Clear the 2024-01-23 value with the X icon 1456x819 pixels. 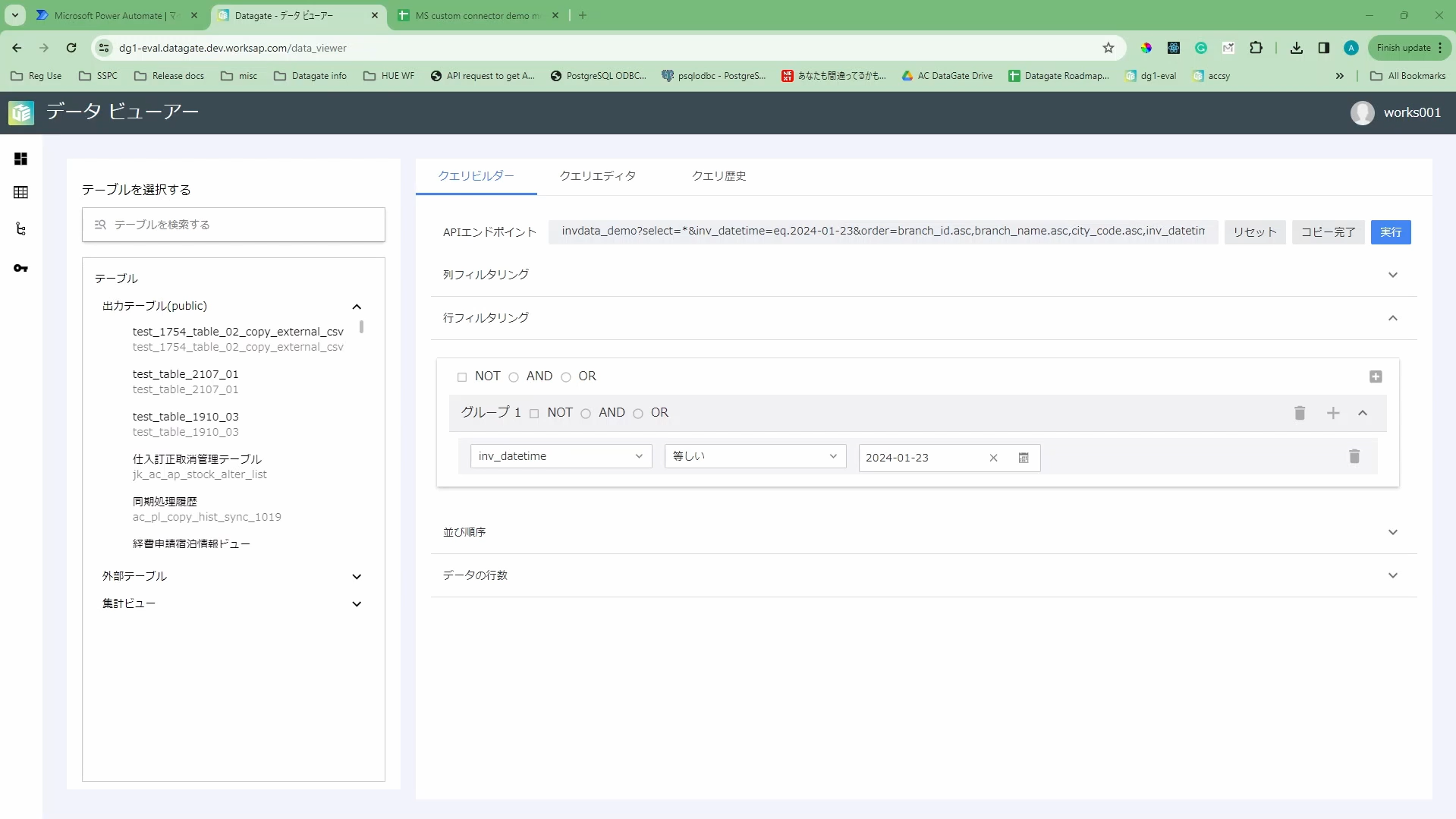coord(993,458)
